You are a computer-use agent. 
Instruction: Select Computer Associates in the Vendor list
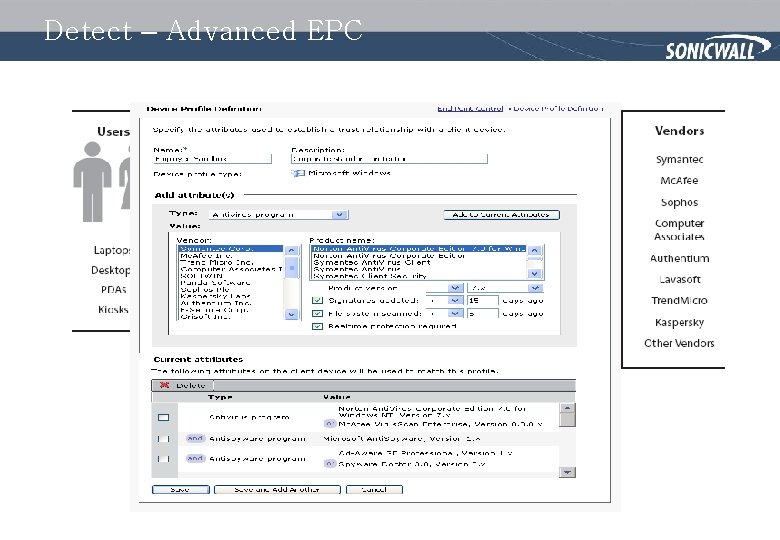231,269
